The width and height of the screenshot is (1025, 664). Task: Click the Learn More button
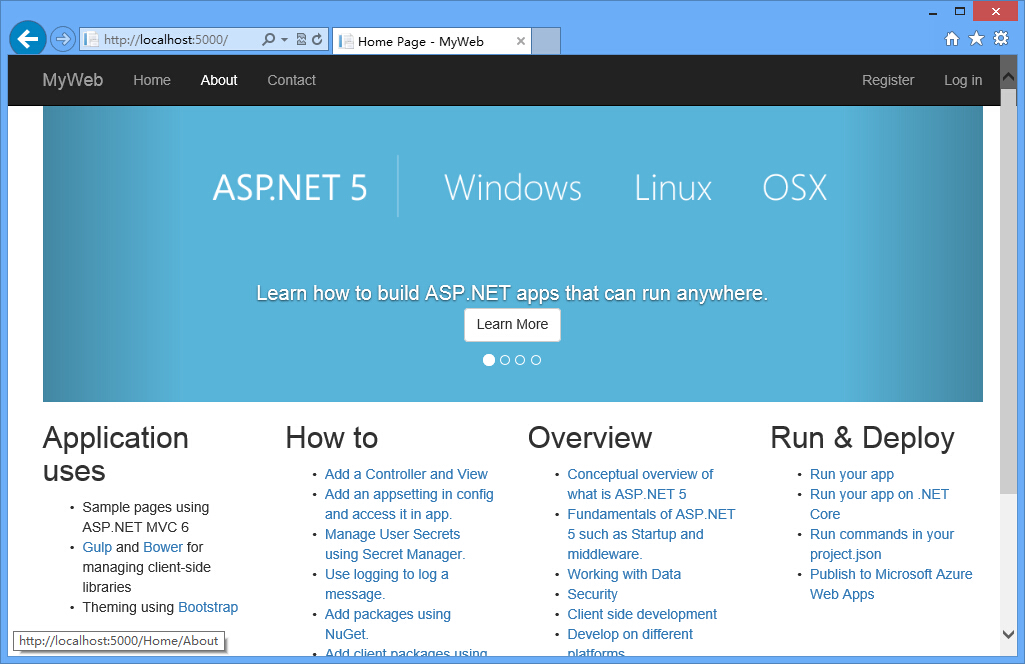pos(512,324)
